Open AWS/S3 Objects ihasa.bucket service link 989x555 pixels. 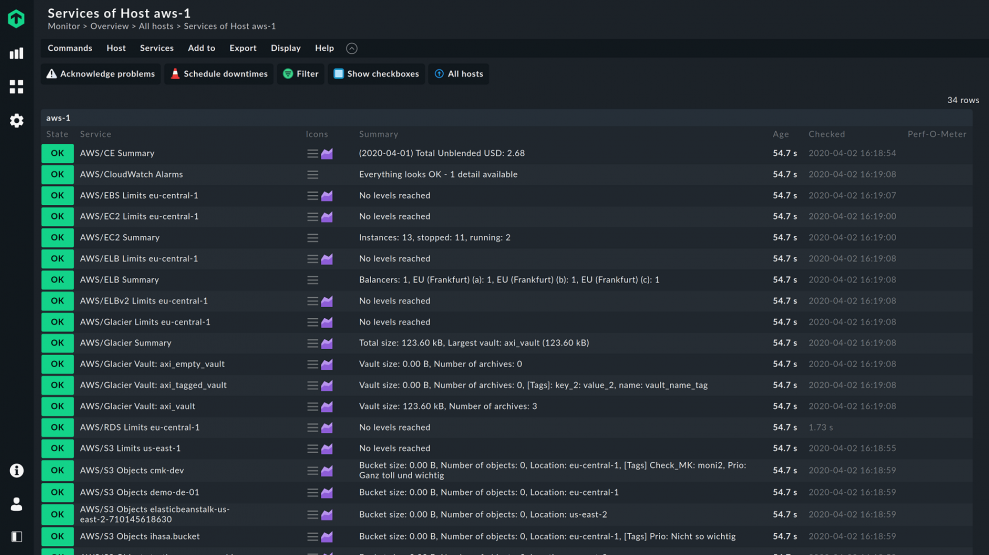[140, 537]
